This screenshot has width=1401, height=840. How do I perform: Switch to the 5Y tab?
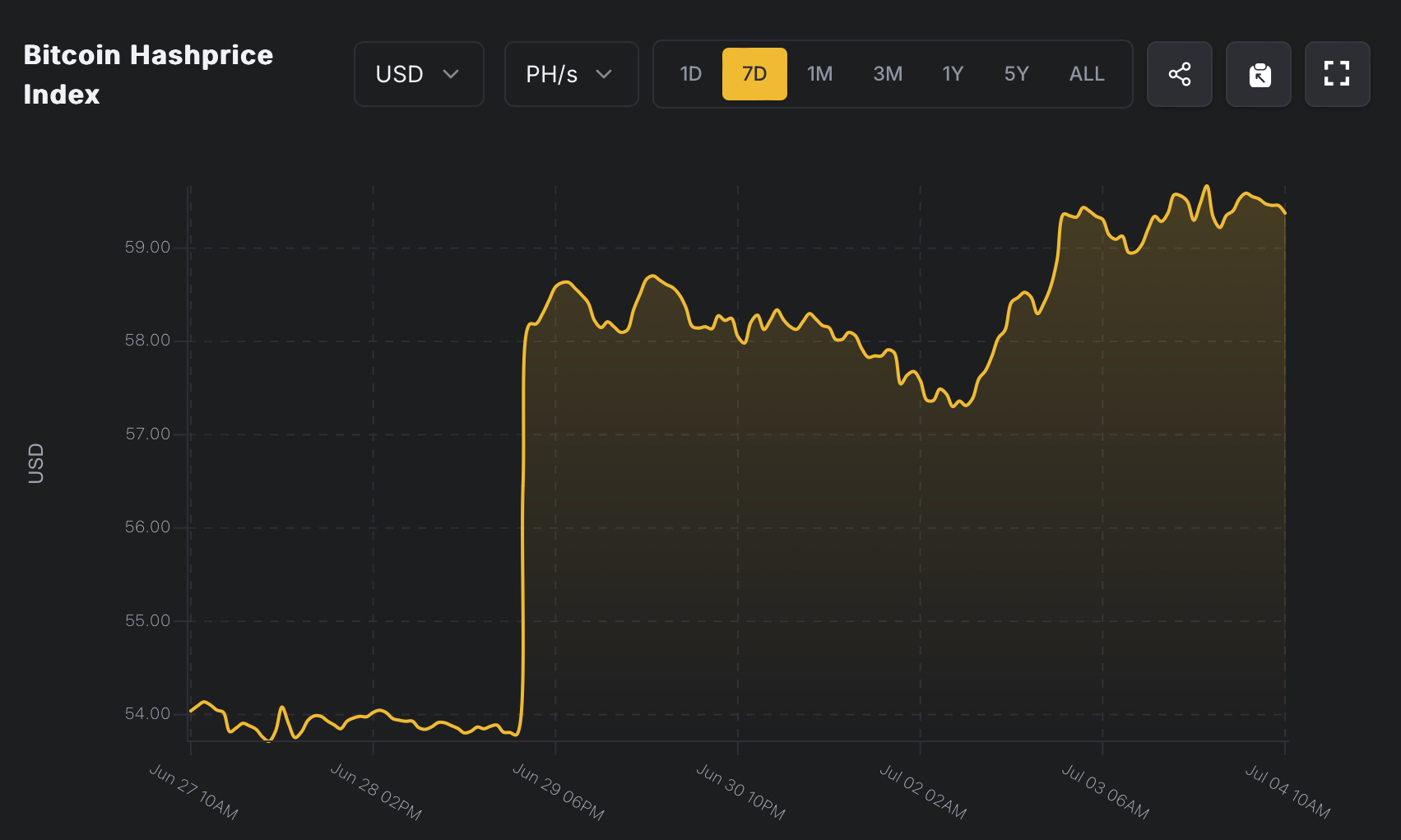(x=1016, y=74)
